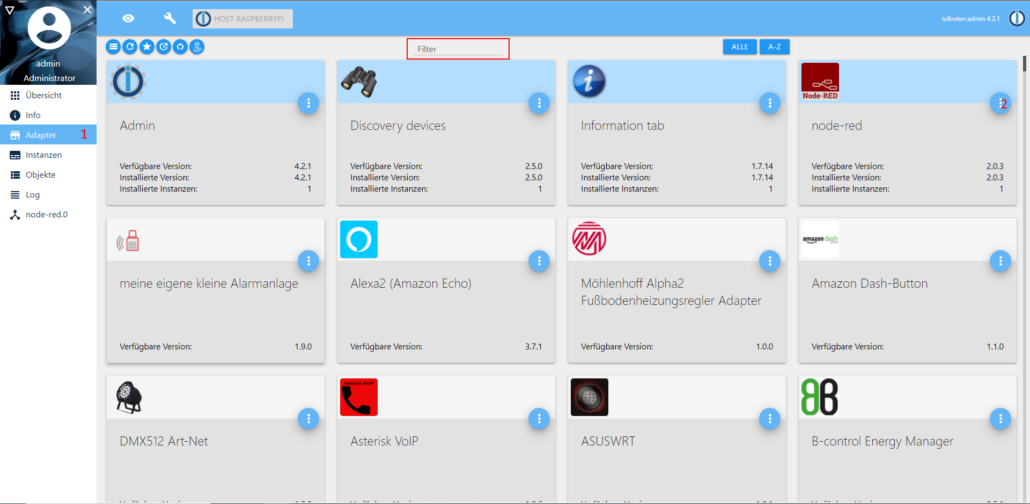
Task: Toggle the expert mode person icon
Action: point(196,47)
